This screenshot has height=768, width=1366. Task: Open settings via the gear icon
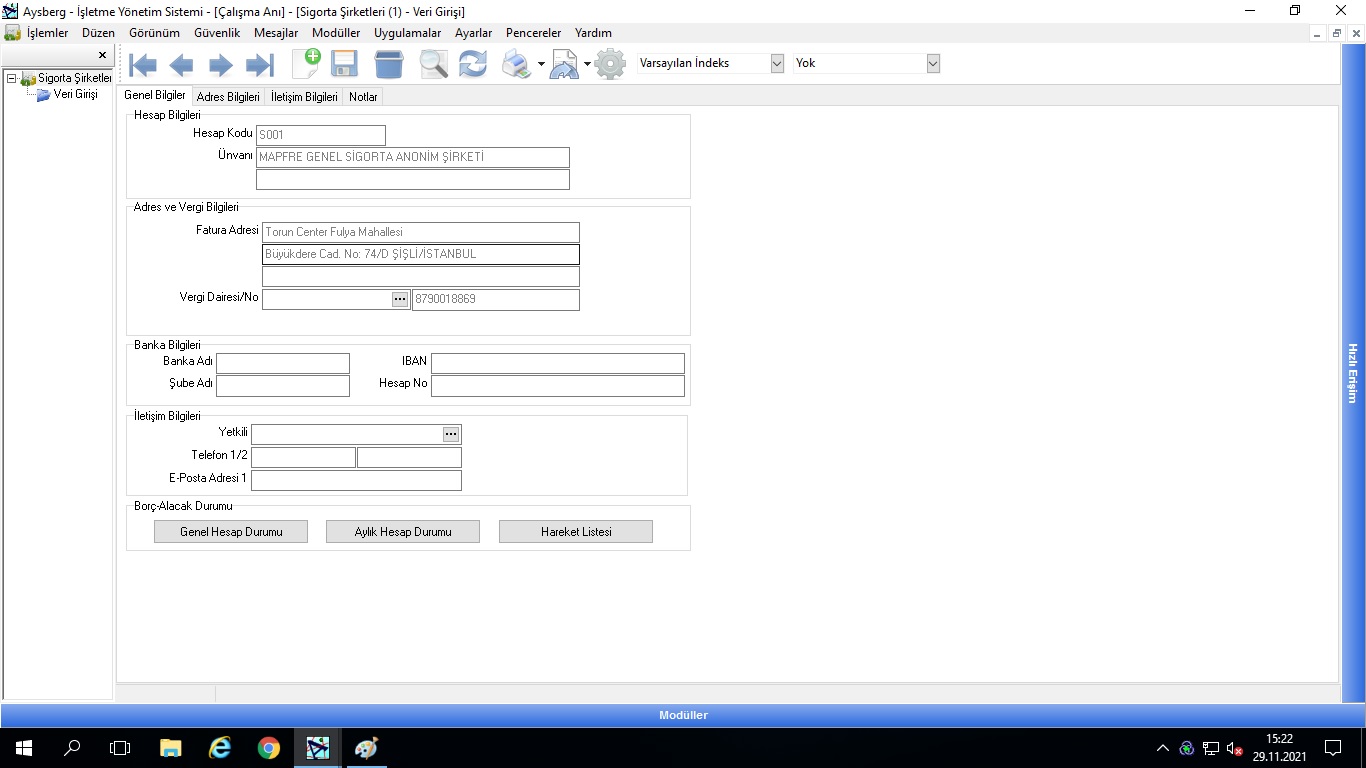click(610, 64)
